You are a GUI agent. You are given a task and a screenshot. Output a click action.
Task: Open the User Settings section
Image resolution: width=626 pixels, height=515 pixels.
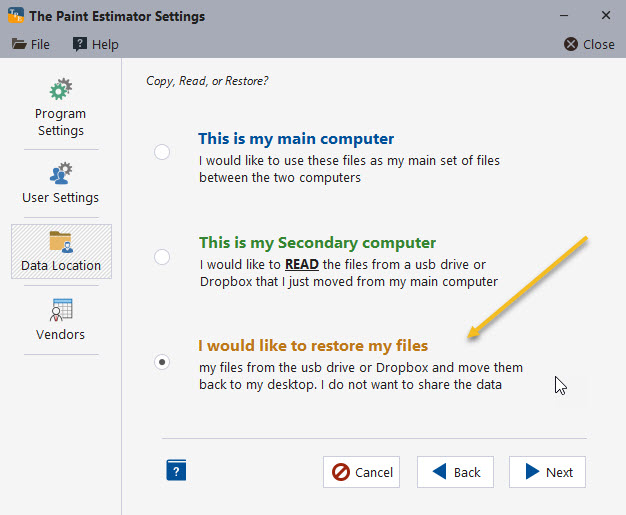[61, 184]
